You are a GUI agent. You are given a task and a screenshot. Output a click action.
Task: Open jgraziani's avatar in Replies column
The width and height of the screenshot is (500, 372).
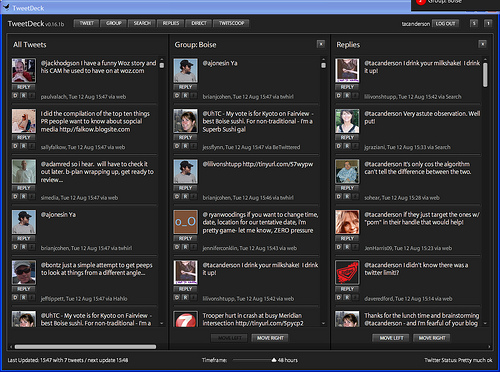(x=347, y=121)
